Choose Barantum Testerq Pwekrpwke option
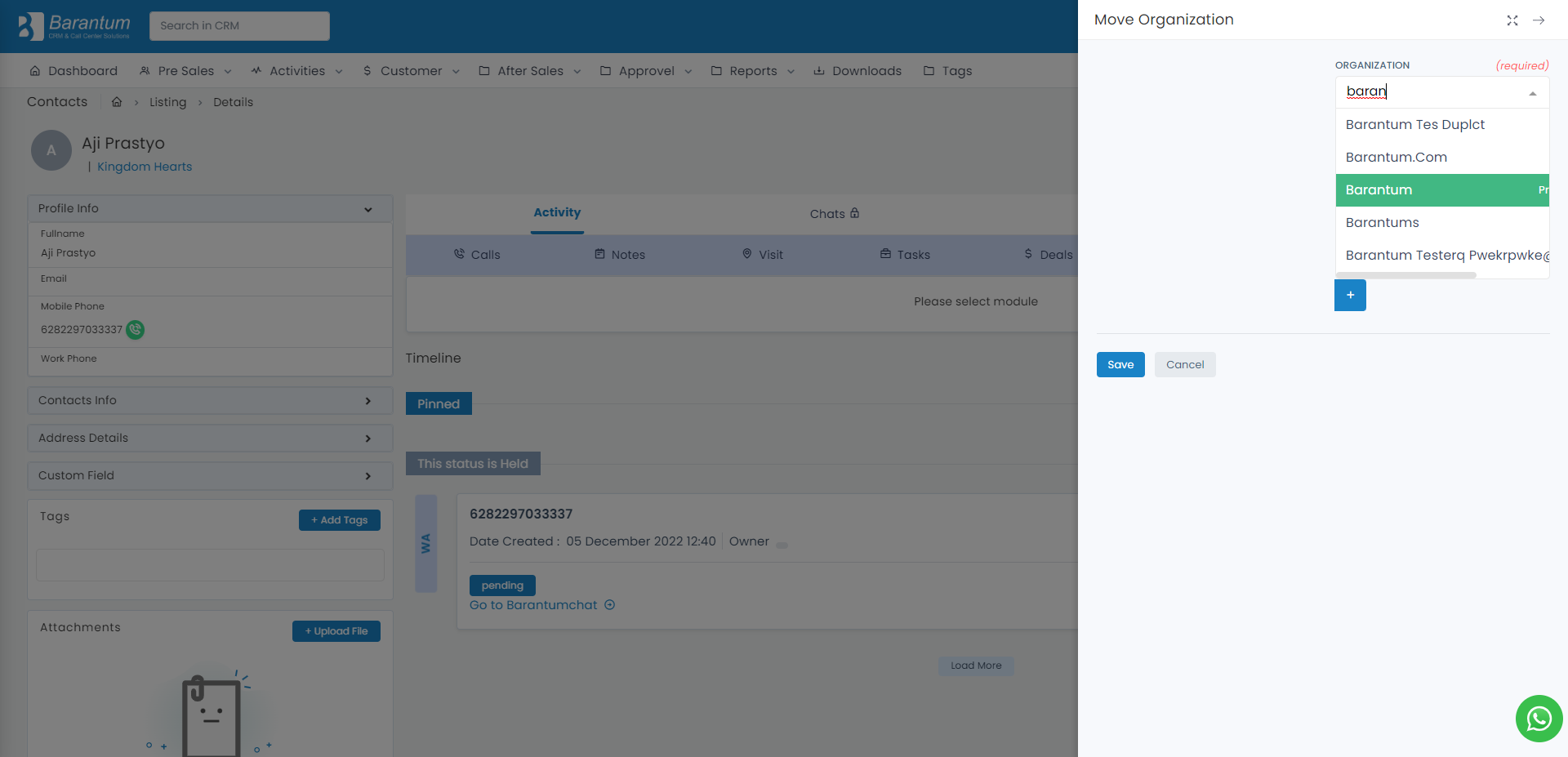Screen dimensions: 1568x757 tap(1442, 255)
